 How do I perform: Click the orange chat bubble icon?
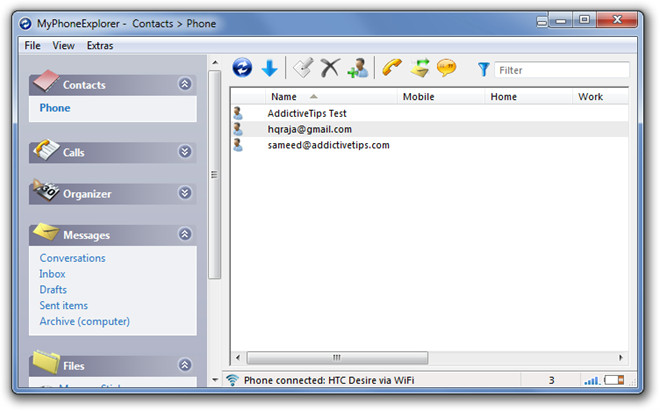tap(446, 67)
